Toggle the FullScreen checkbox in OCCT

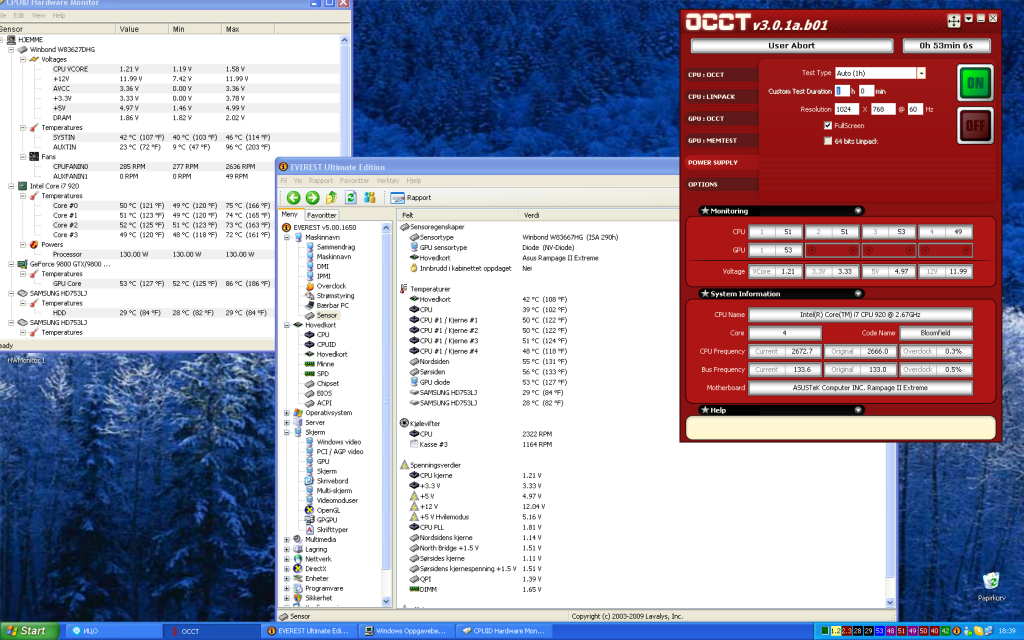point(828,125)
